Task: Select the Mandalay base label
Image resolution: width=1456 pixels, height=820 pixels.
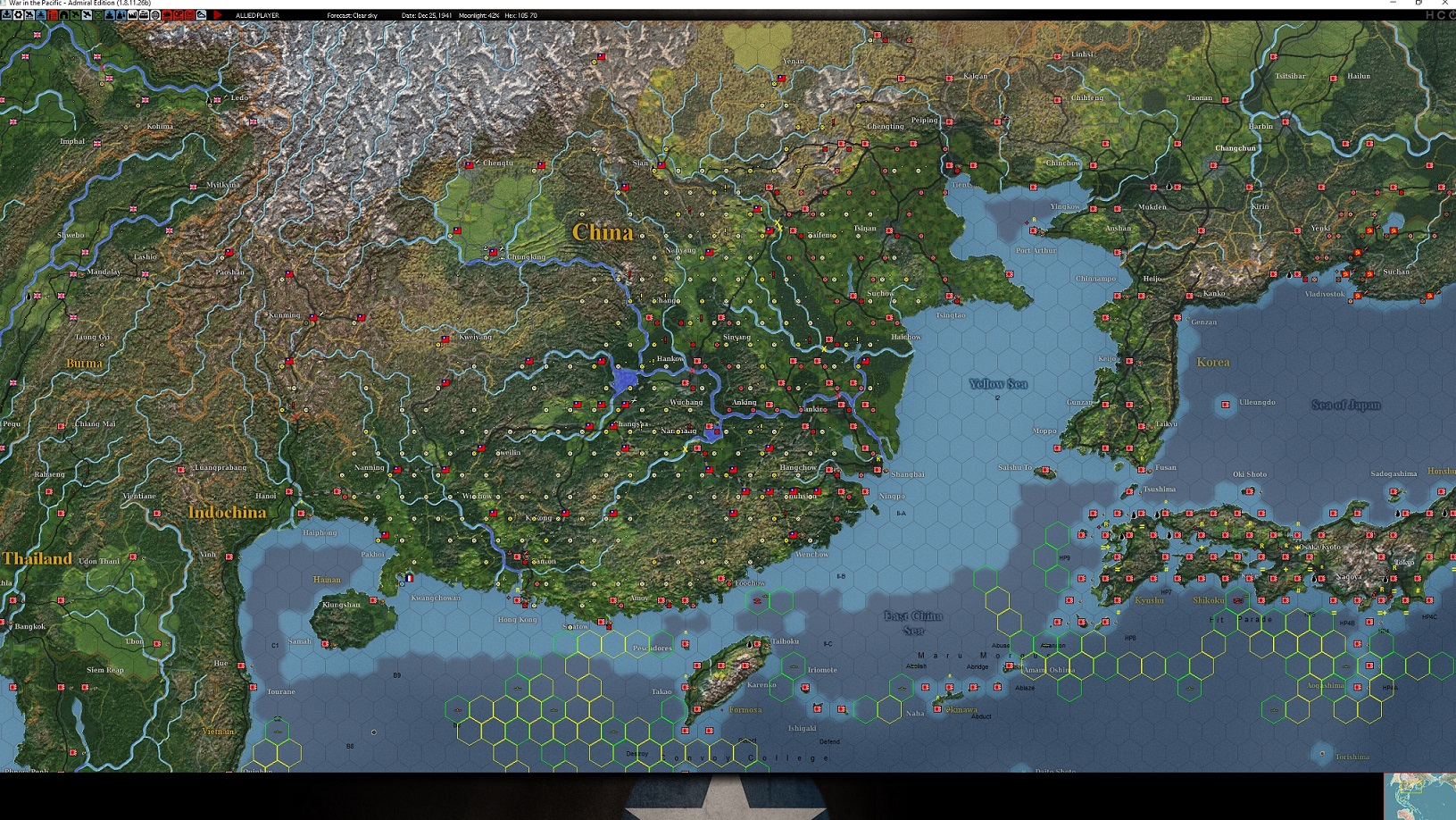Action: coord(104,272)
